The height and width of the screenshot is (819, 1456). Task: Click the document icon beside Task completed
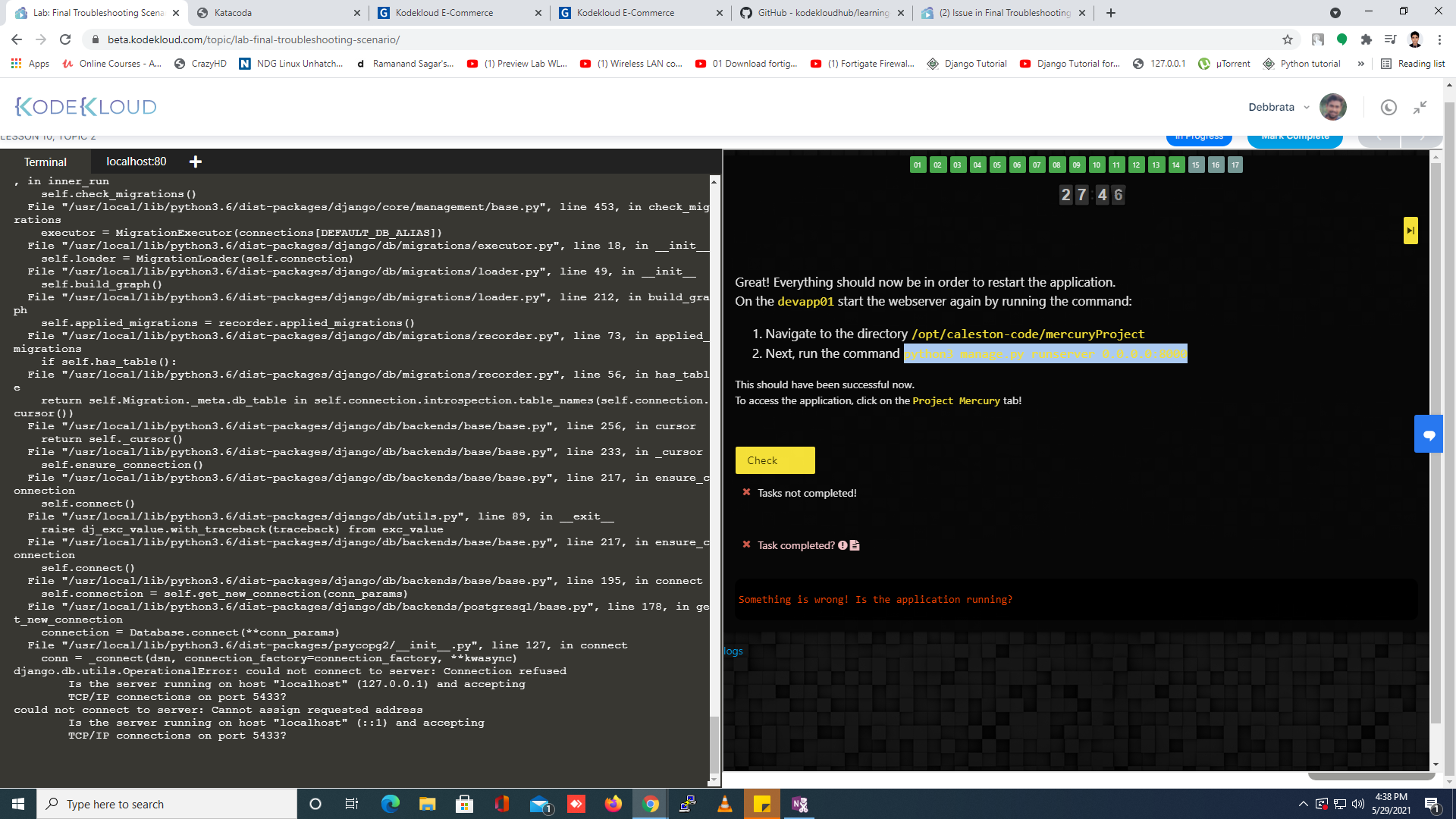point(855,545)
